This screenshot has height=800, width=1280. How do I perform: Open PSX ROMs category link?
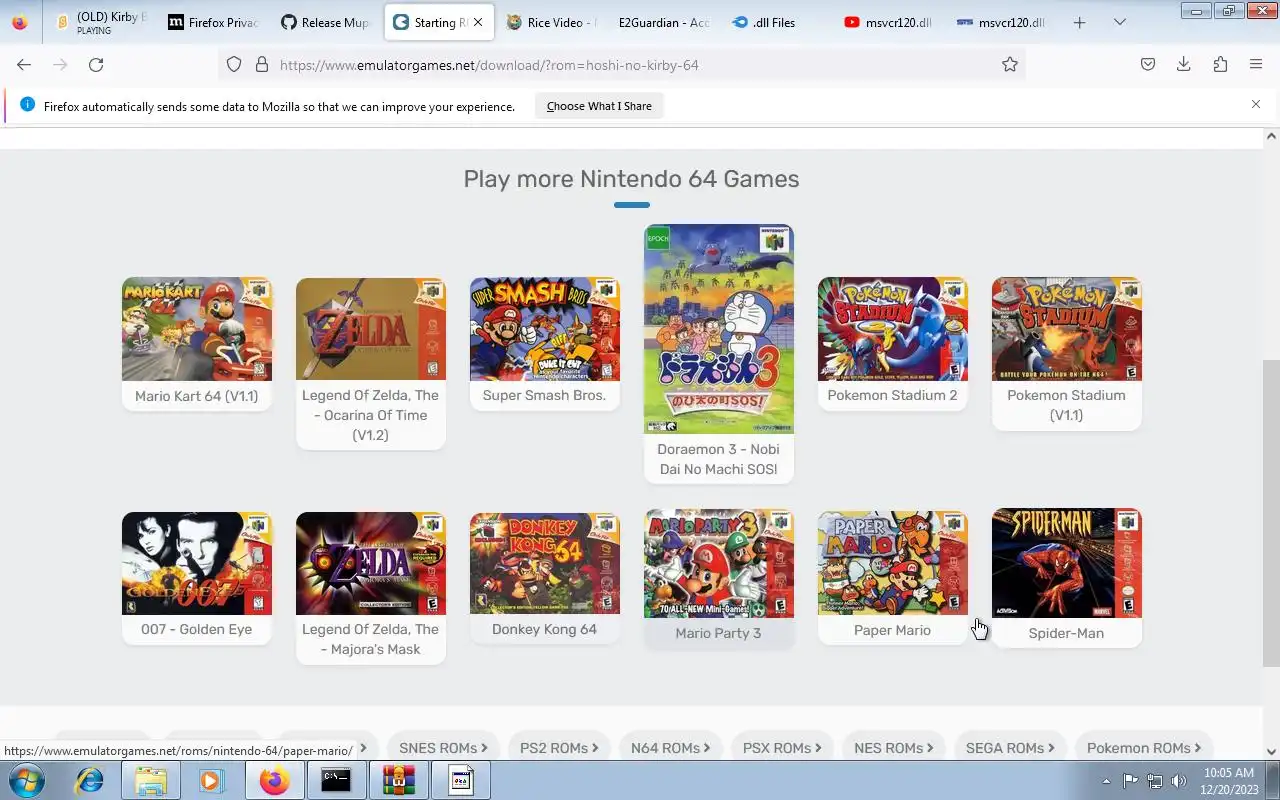(782, 747)
